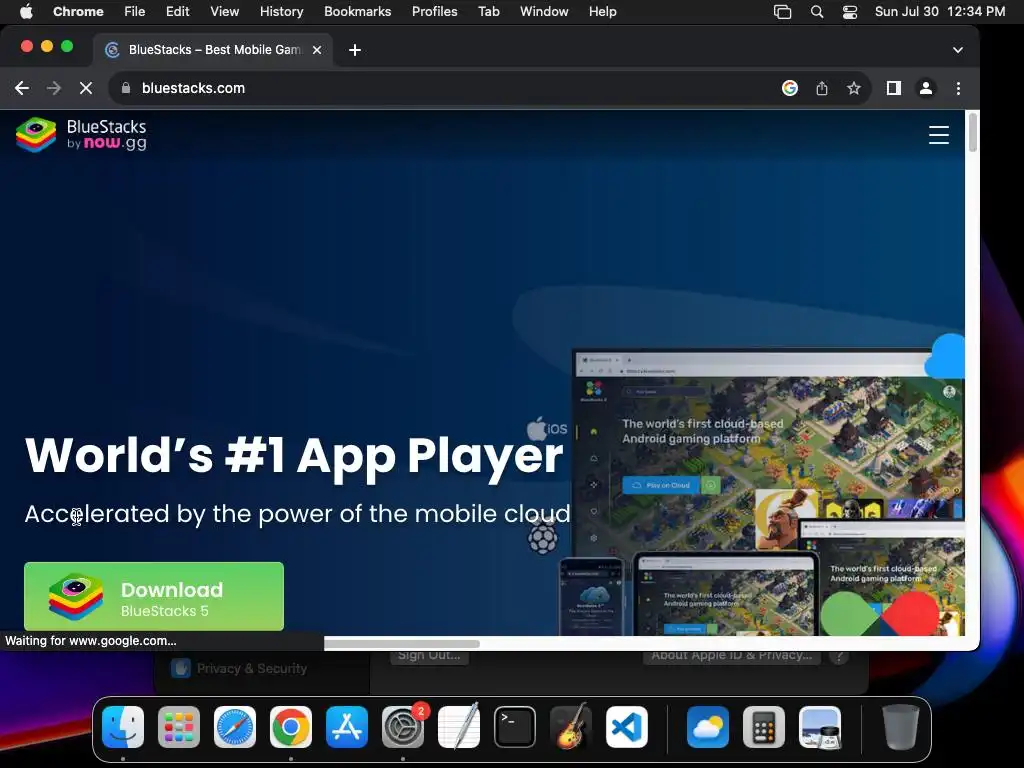Image resolution: width=1024 pixels, height=768 pixels.
Task: Click the Chrome forward arrow
Action: coord(54,88)
